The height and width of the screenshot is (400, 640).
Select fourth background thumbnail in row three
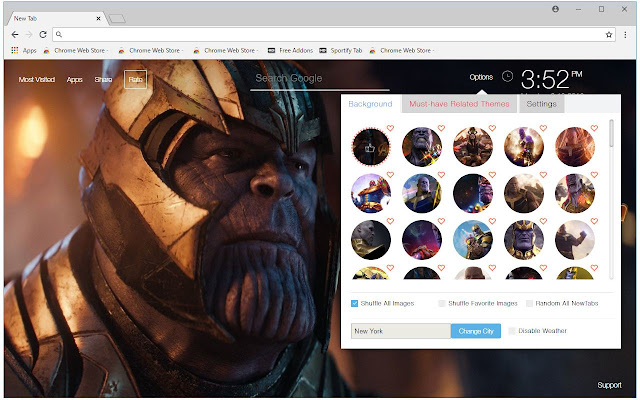point(524,240)
